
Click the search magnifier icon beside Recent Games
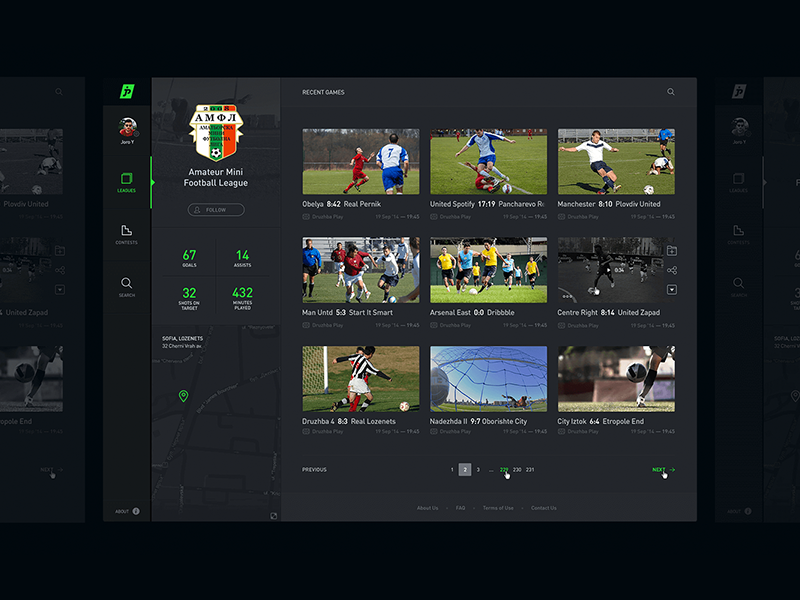[670, 92]
